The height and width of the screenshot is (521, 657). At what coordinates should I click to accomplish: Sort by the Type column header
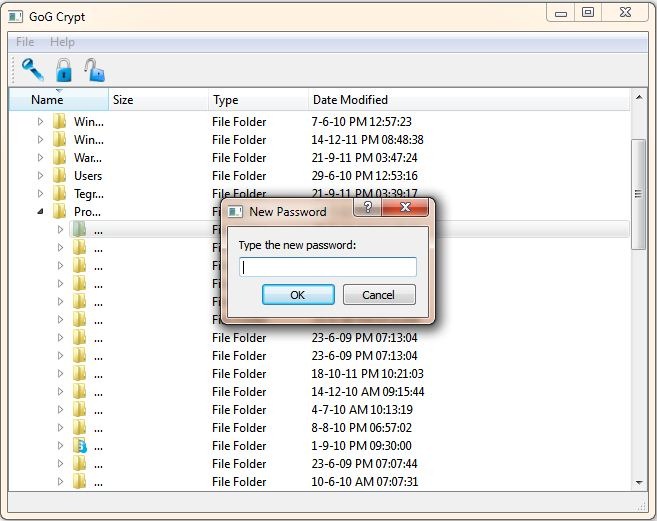(259, 100)
